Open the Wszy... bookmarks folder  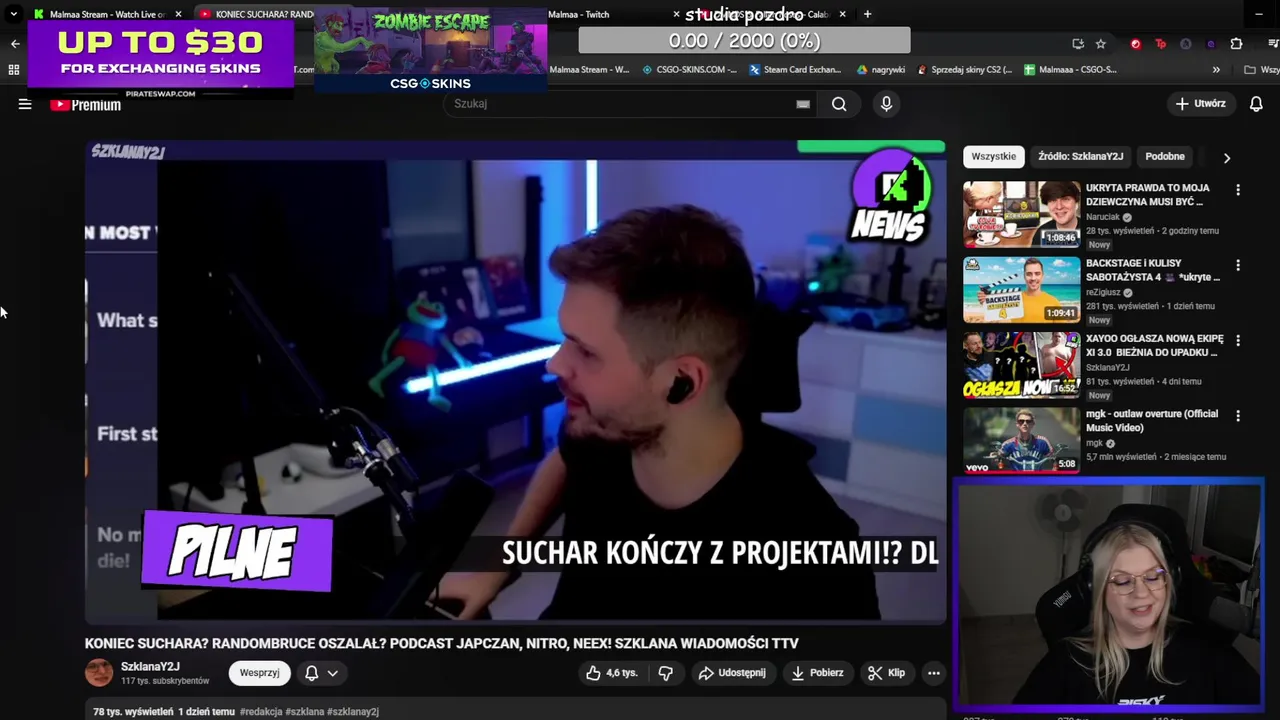(x=1261, y=70)
